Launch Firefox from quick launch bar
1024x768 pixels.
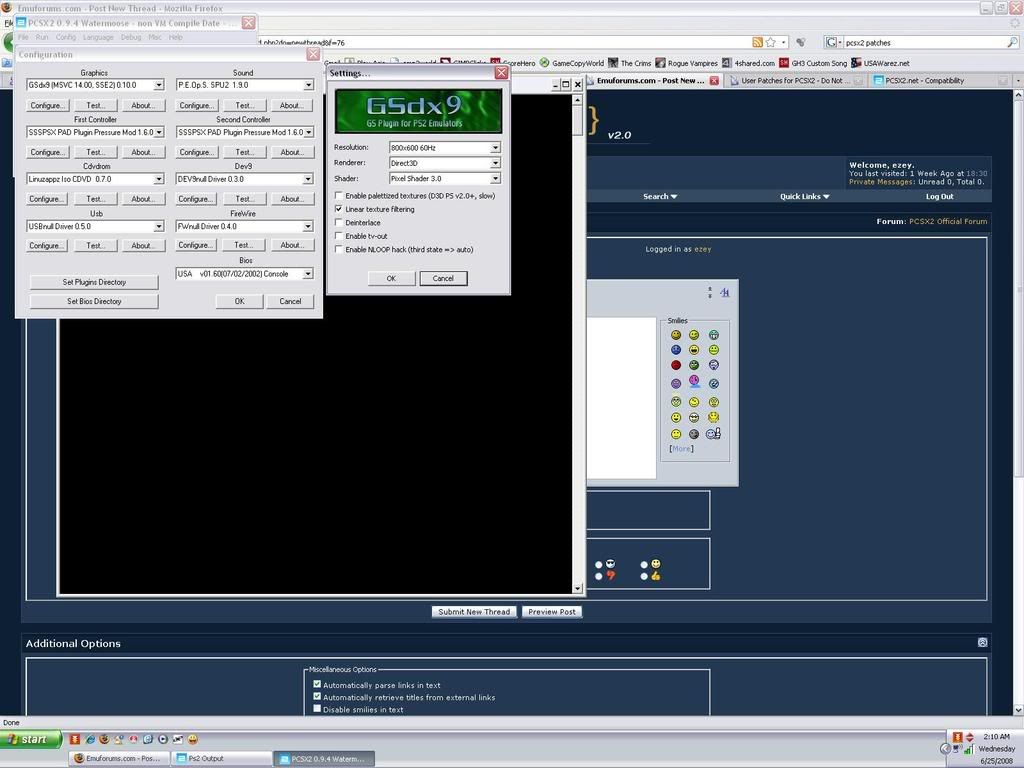(104, 739)
